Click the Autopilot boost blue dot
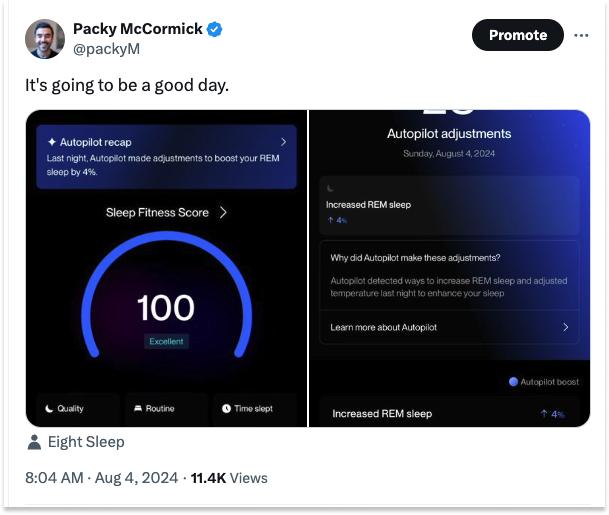Screen dimensions: 609x515 (513, 381)
